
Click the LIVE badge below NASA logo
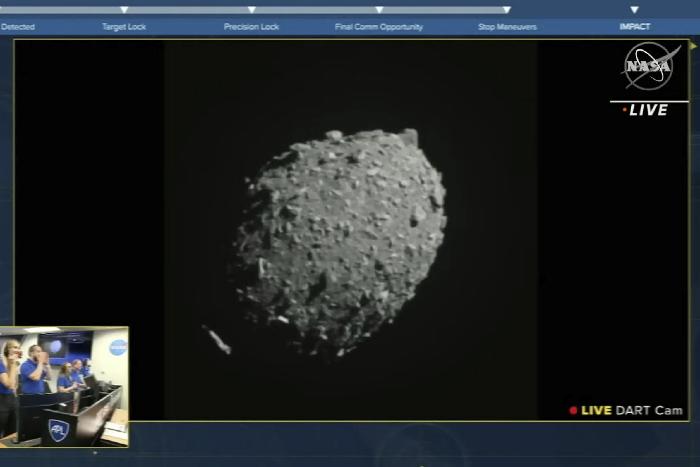(x=648, y=110)
